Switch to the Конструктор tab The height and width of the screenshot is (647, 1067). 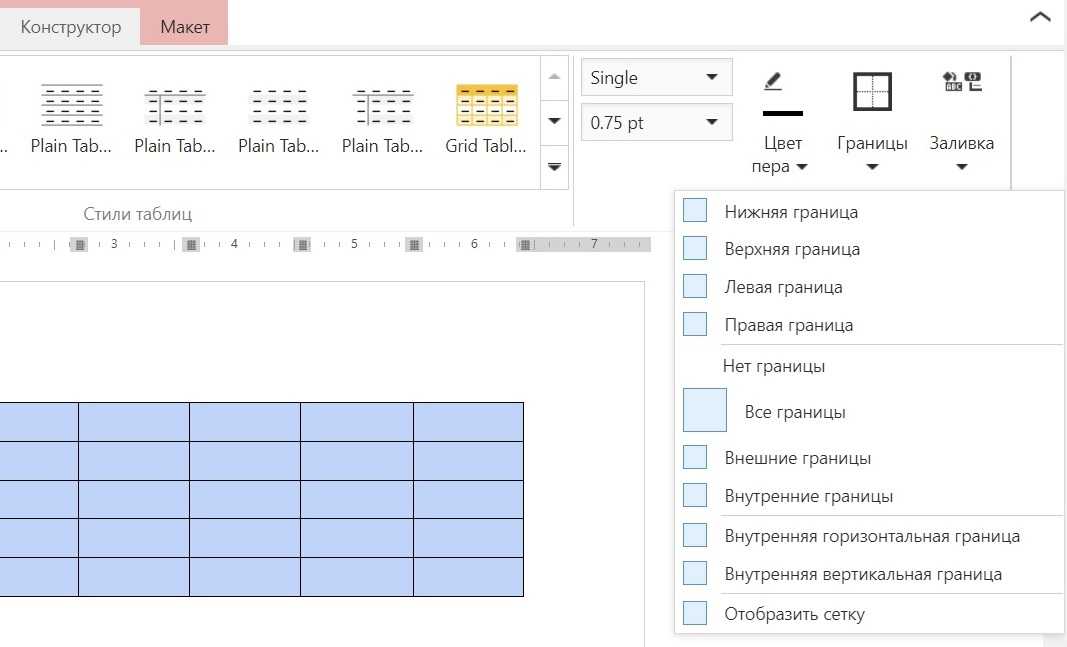tap(71, 27)
